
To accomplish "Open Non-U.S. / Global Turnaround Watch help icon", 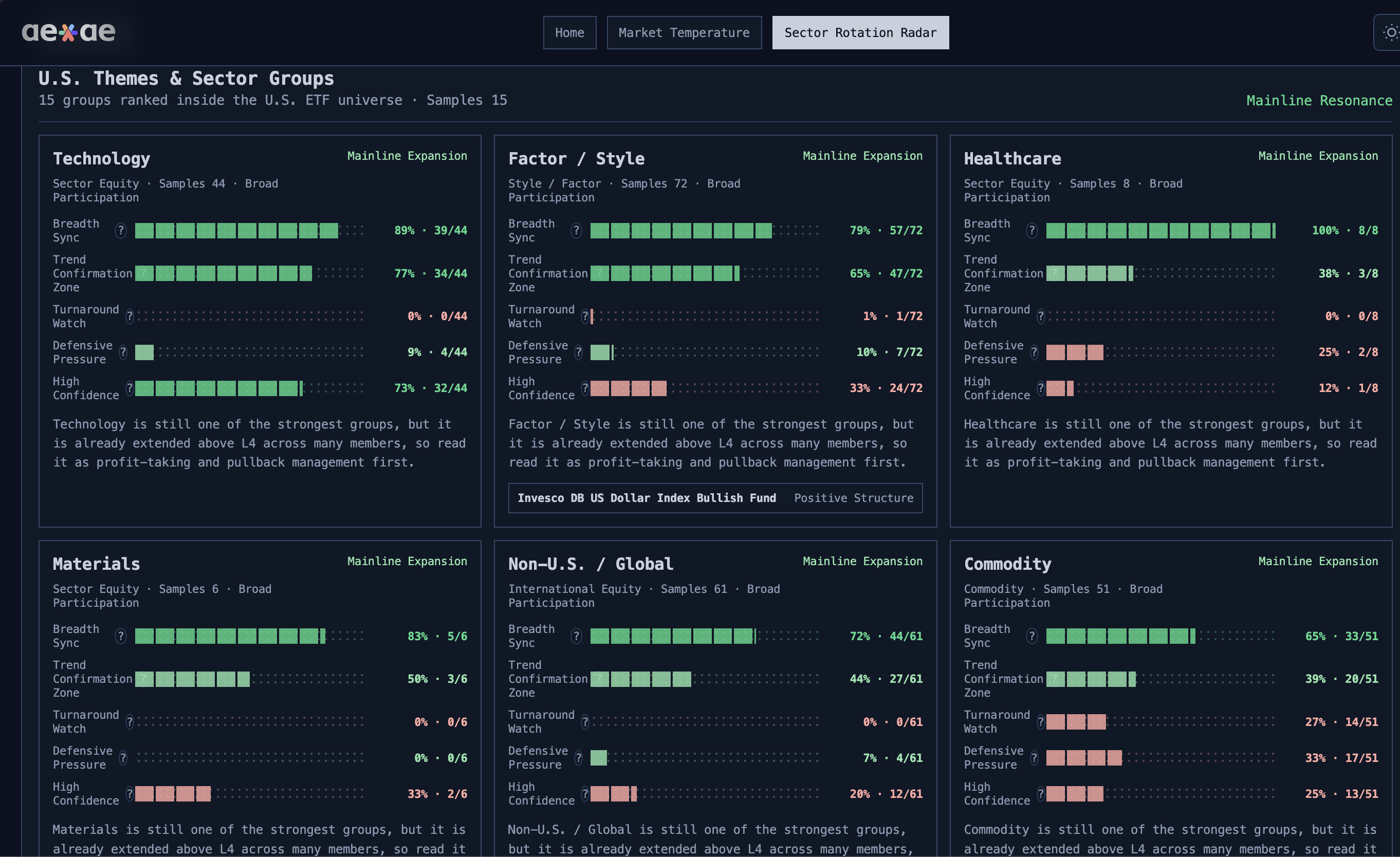I will point(585,722).
